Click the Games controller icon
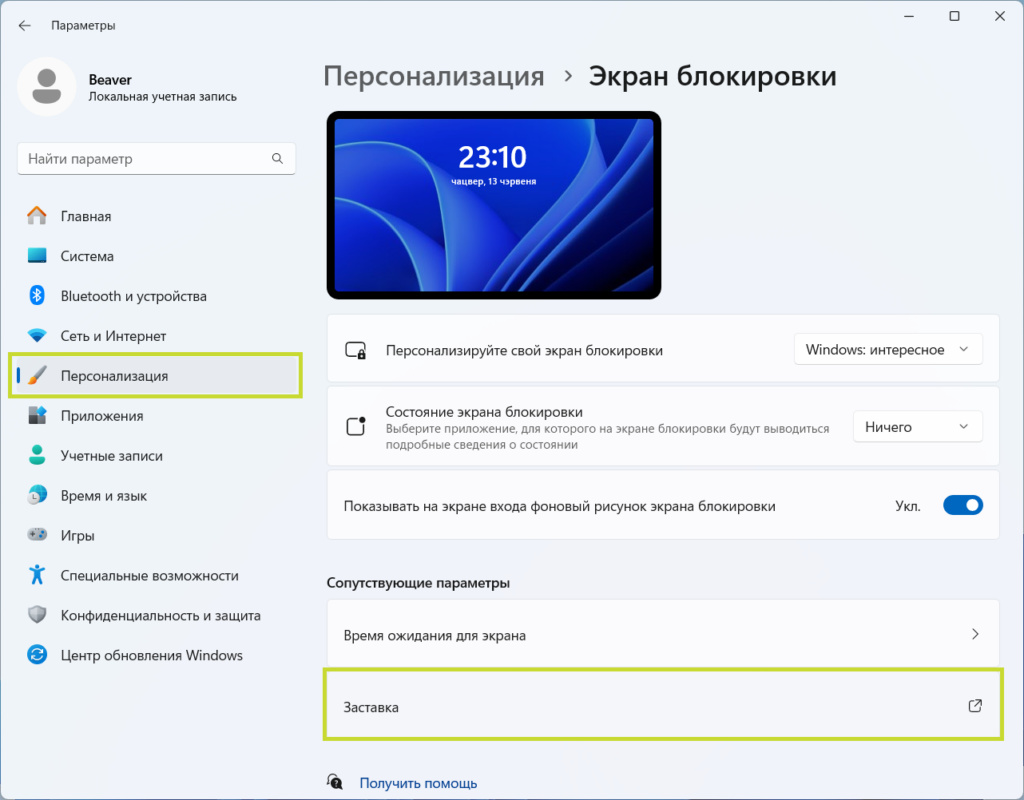Image resolution: width=1024 pixels, height=800 pixels. [x=37, y=535]
